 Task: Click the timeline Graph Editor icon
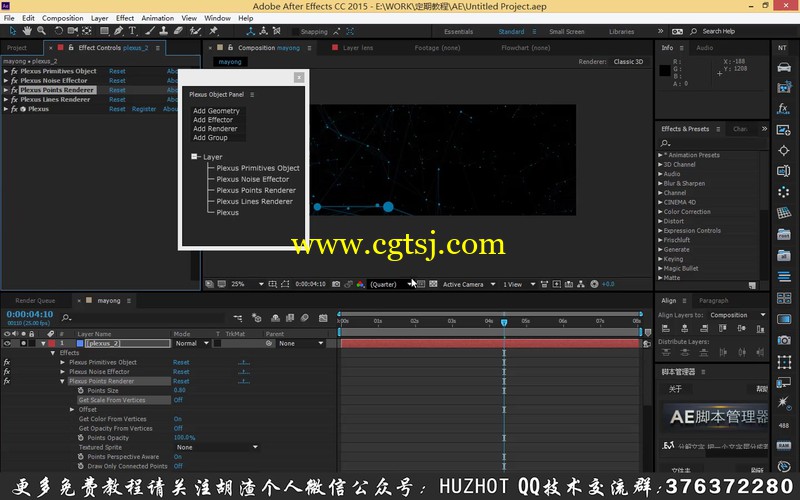323,318
